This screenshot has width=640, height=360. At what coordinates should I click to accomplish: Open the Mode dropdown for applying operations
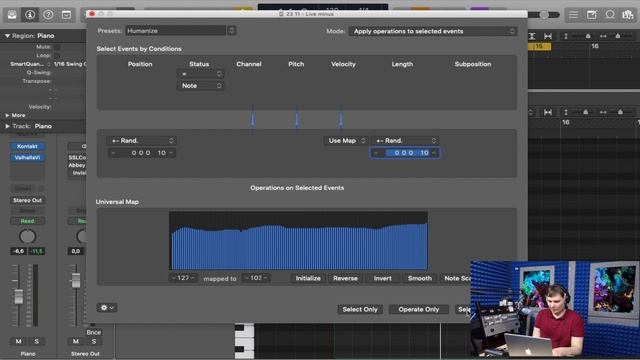click(433, 31)
